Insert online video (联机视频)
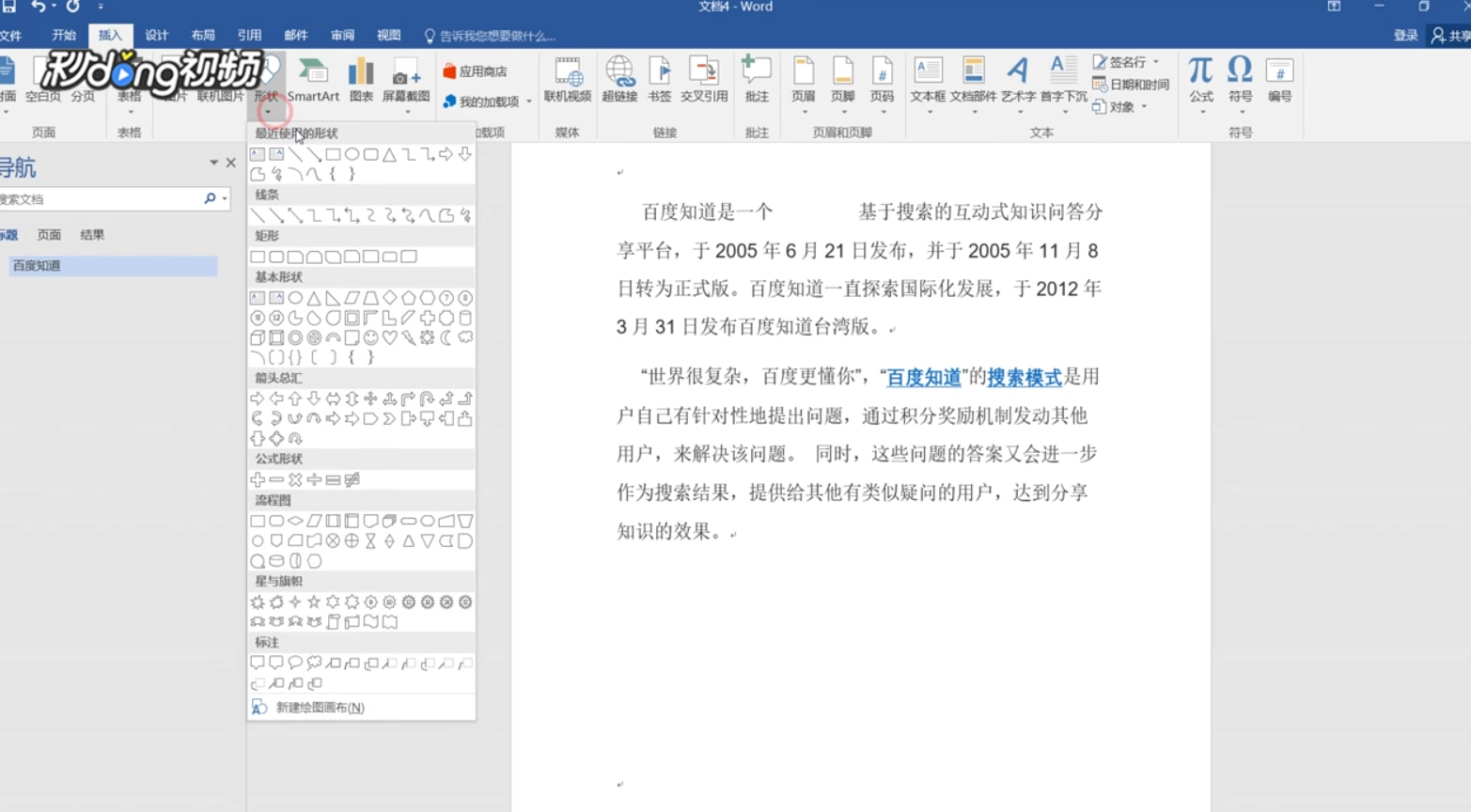The image size is (1471, 812). tap(567, 80)
